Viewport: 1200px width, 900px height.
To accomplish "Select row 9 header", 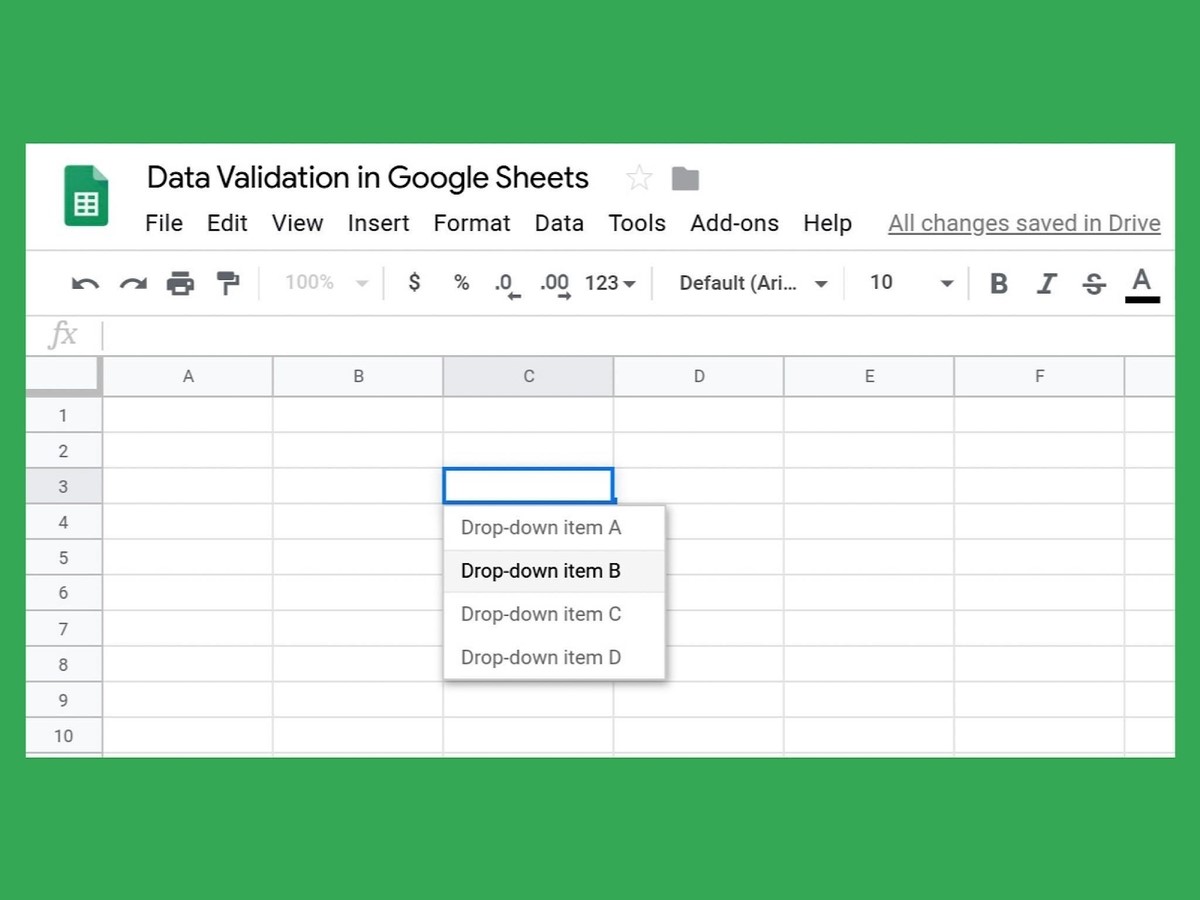I will pyautogui.click(x=63, y=700).
